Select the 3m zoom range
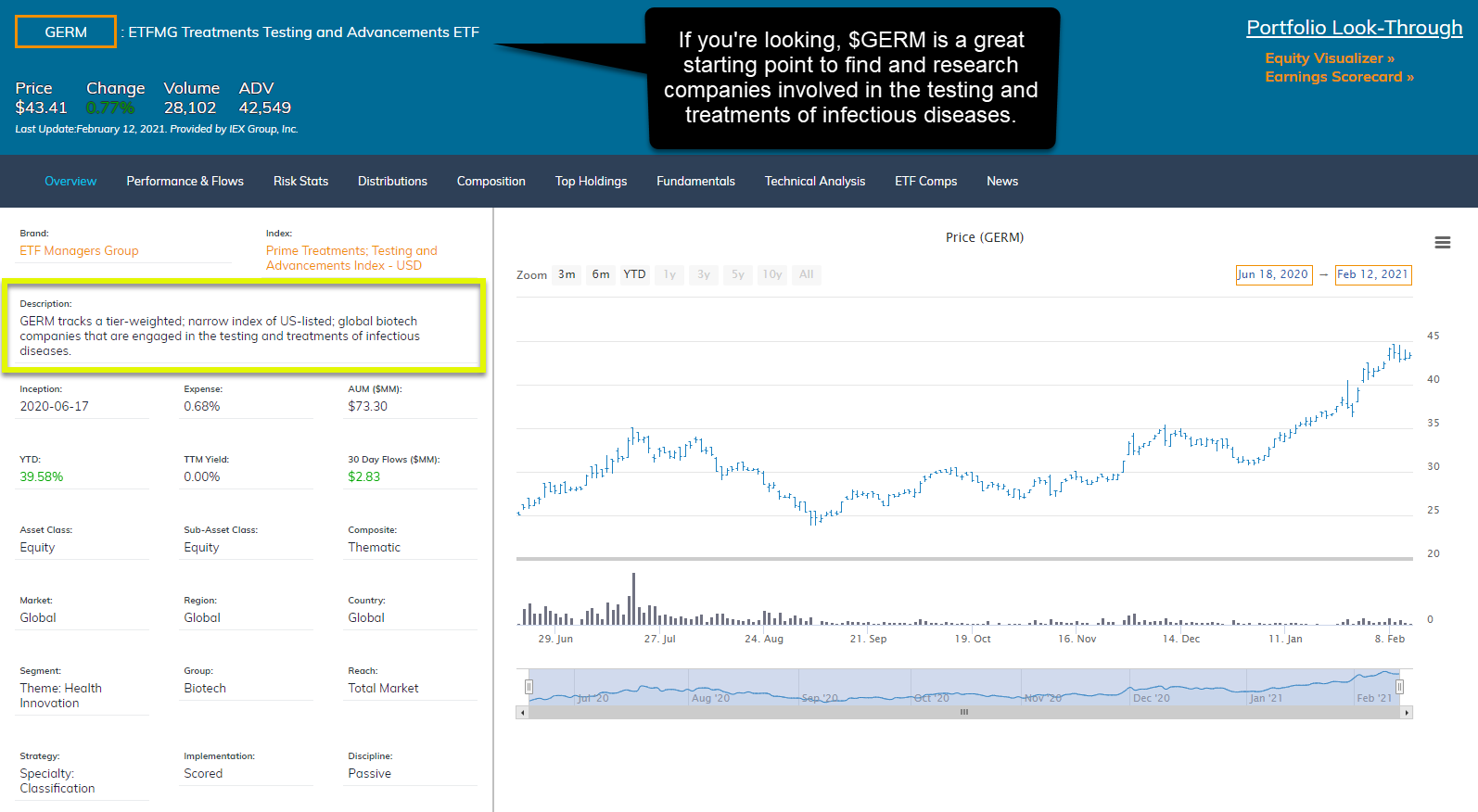The image size is (1478, 812). (567, 274)
